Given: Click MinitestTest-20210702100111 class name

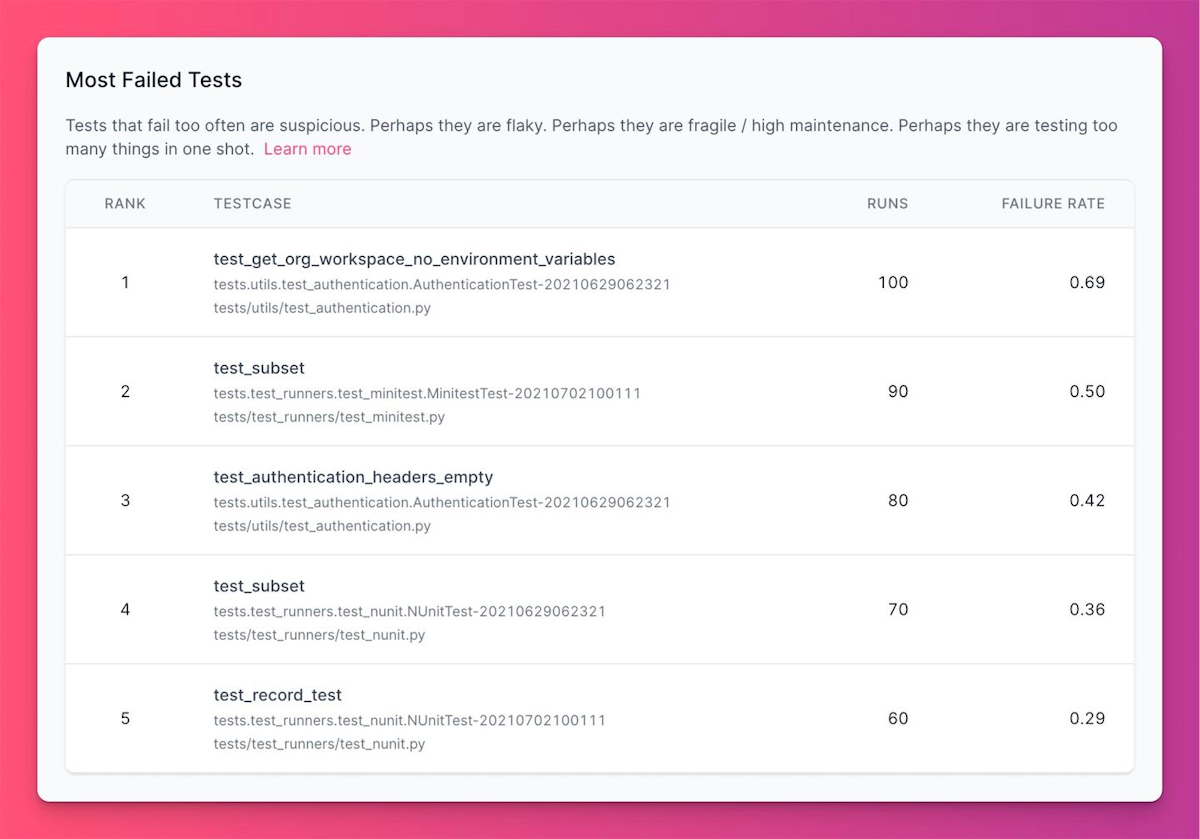Looking at the screenshot, I should (x=427, y=393).
